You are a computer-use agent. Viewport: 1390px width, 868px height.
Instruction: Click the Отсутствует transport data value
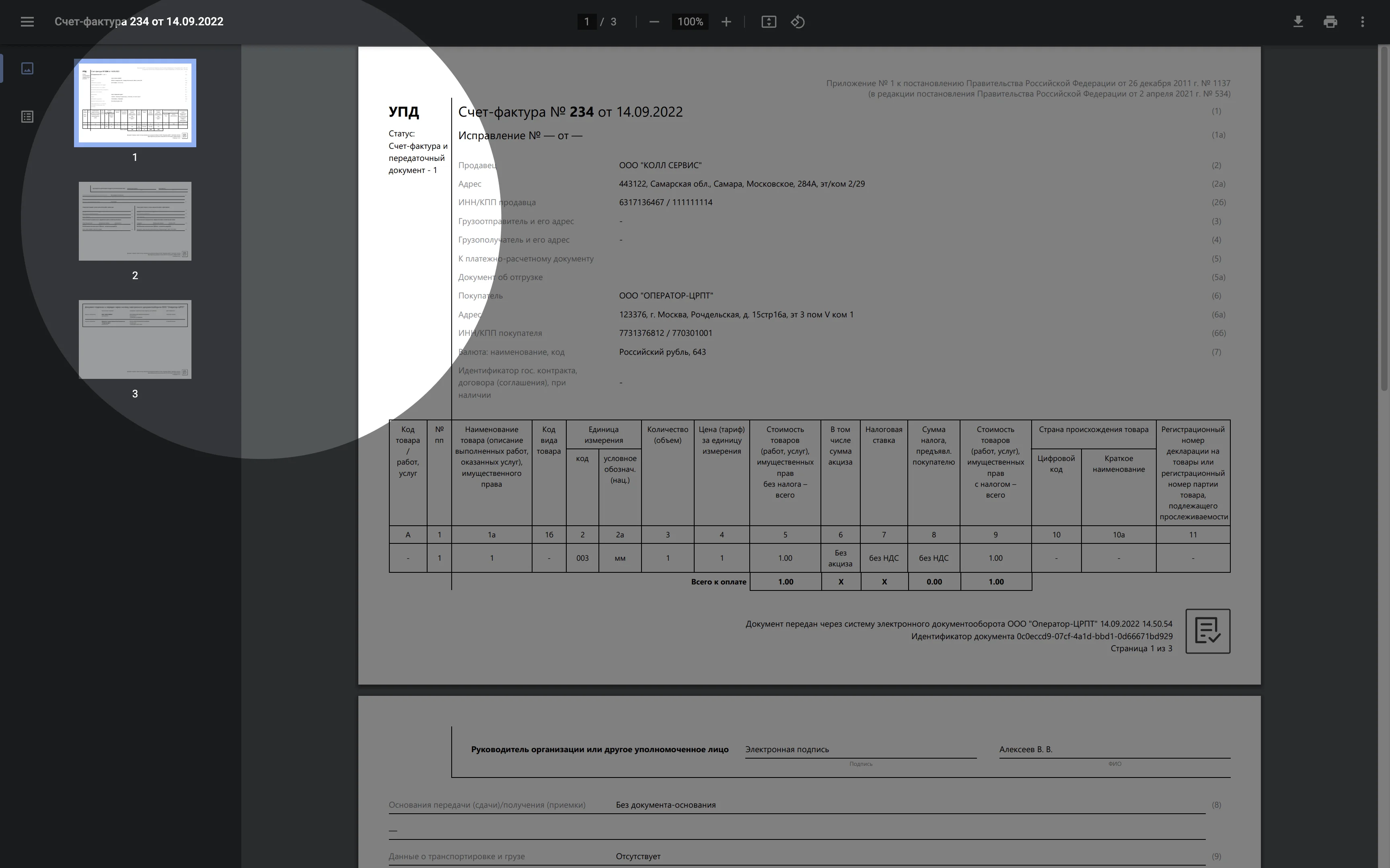tap(638, 856)
